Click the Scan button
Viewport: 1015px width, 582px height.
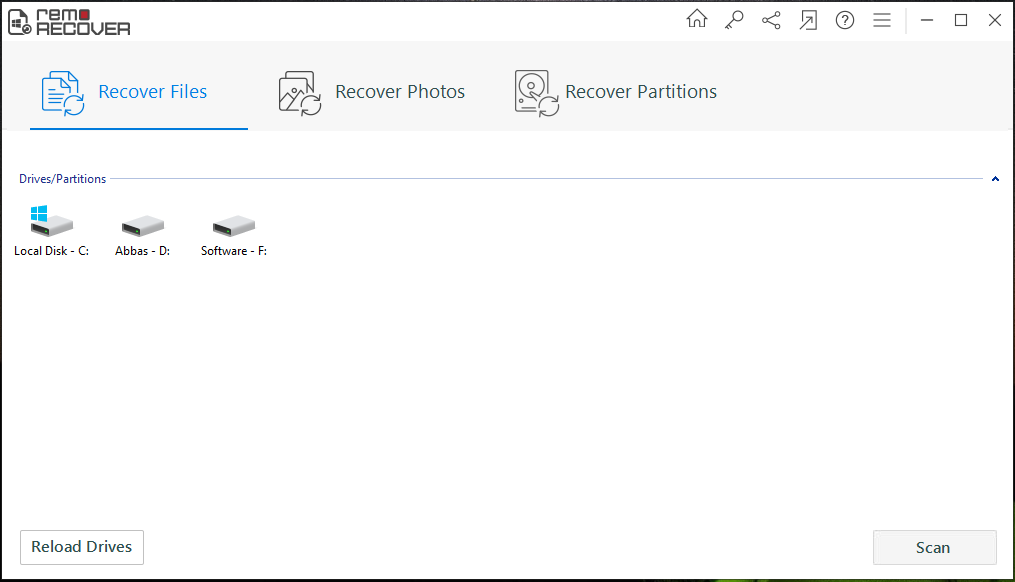(x=934, y=548)
